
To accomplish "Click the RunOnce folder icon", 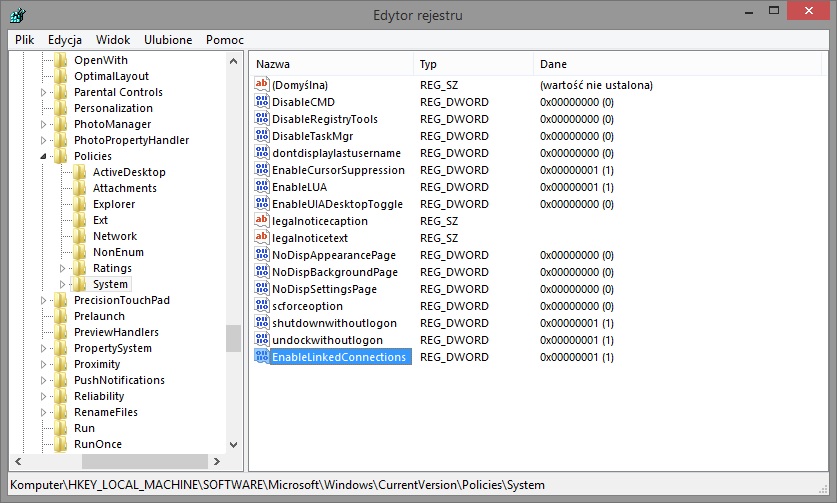I will point(61,444).
